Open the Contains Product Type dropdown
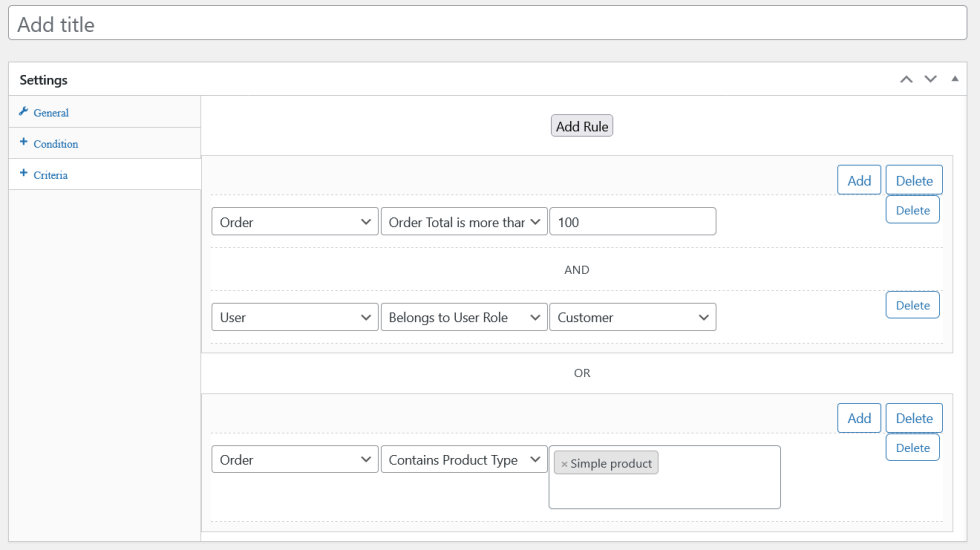Image resolution: width=980 pixels, height=550 pixels. [464, 460]
